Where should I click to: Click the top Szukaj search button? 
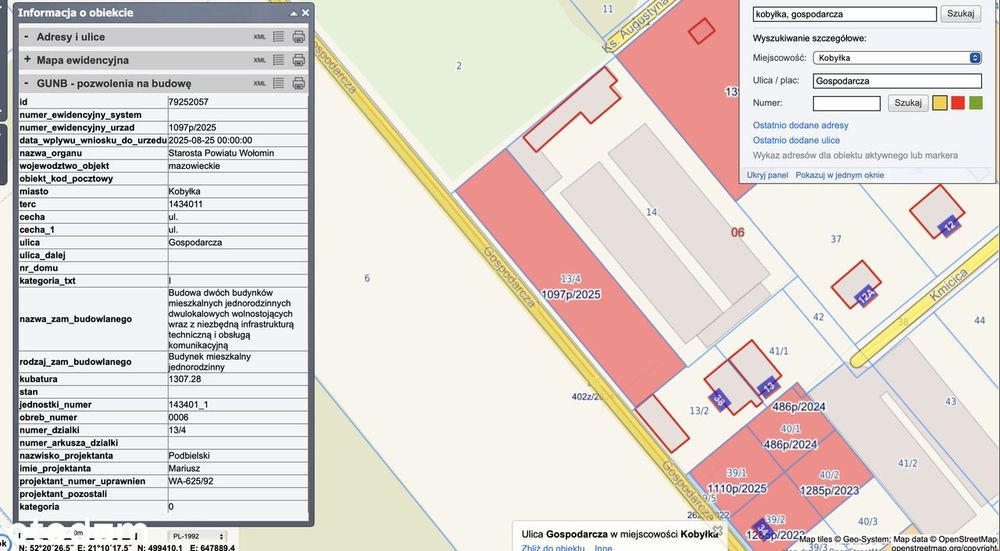pyautogui.click(x=960, y=13)
